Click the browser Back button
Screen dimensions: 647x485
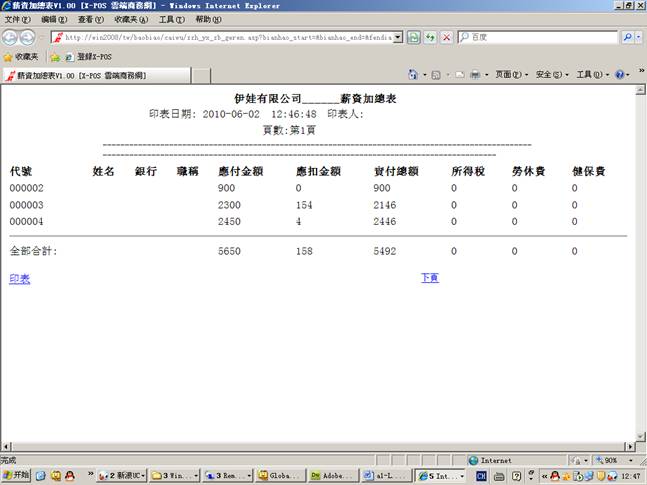pyautogui.click(x=11, y=37)
